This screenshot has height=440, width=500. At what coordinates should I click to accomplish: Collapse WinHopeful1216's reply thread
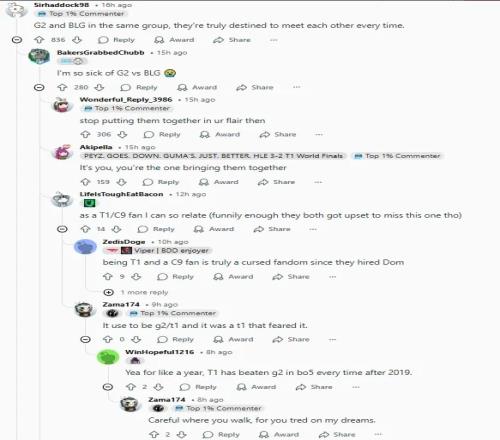pyautogui.click(x=108, y=387)
